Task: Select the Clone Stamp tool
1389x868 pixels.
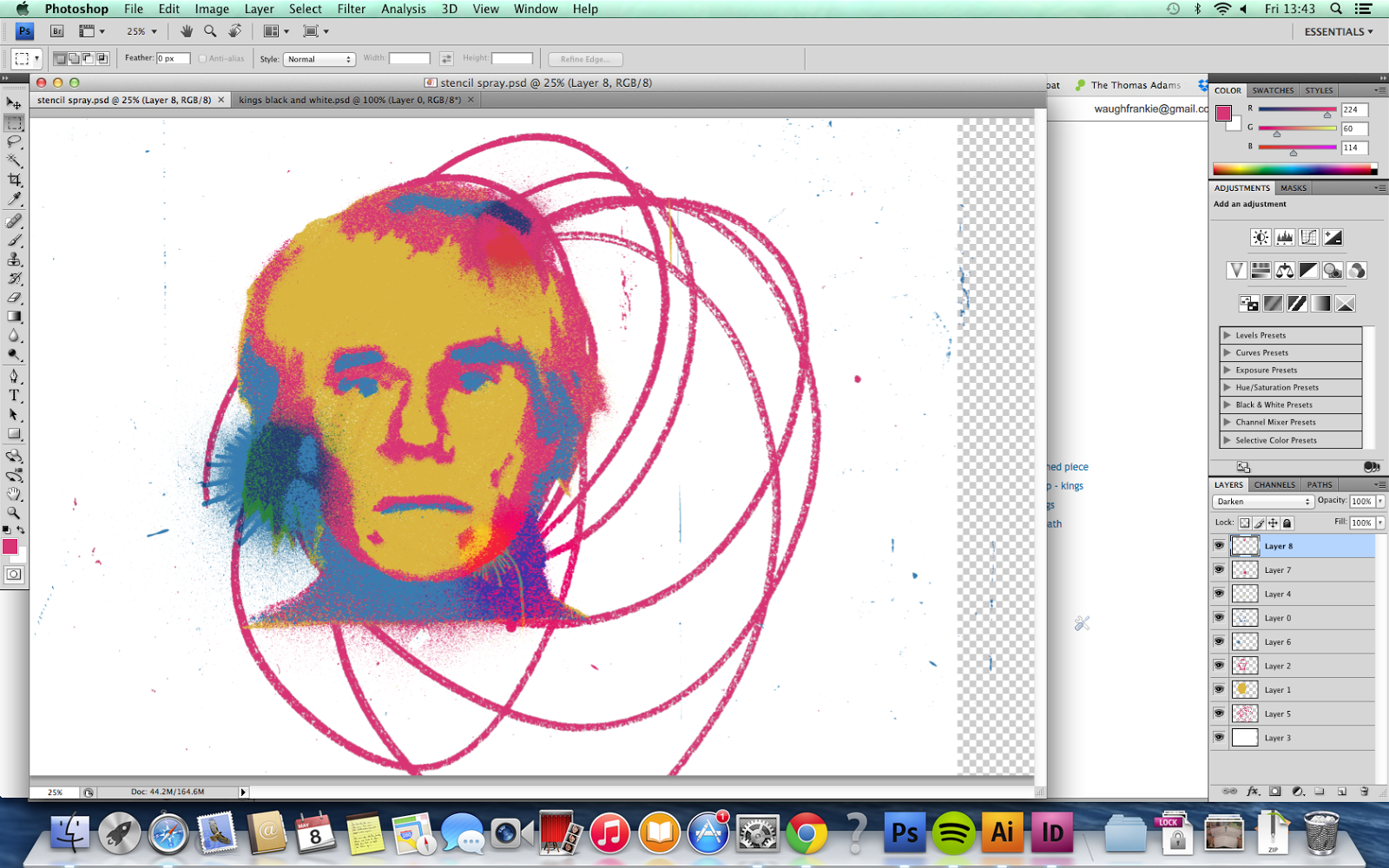Action: (x=14, y=260)
